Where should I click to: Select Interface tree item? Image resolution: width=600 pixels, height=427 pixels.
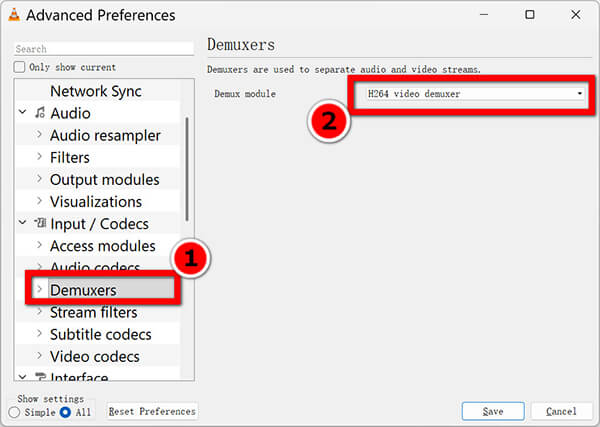click(x=79, y=377)
